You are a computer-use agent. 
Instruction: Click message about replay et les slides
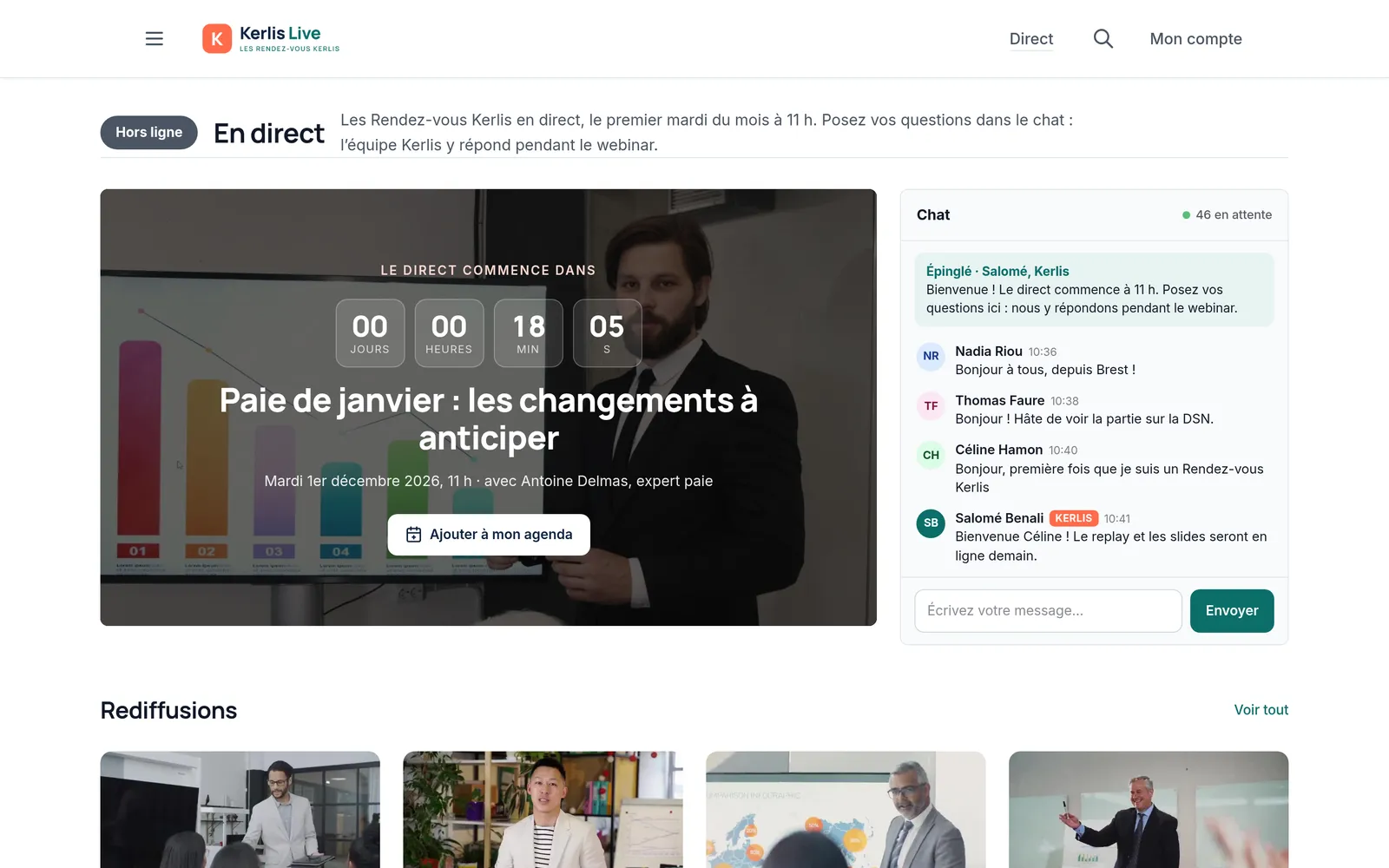click(1111, 546)
